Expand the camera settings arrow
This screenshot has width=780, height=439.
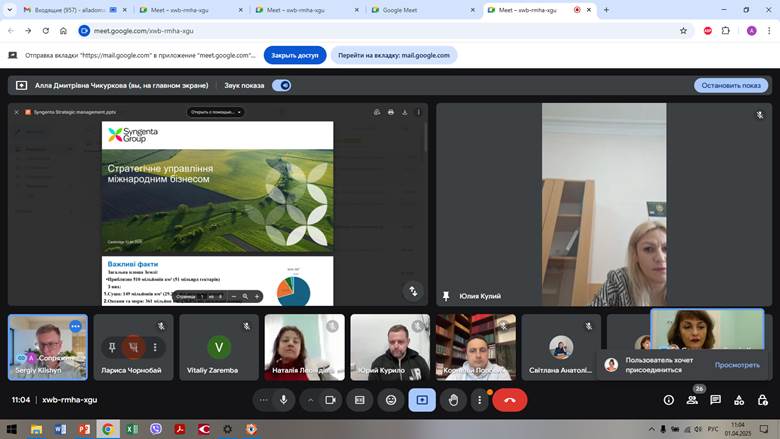tap(311, 400)
